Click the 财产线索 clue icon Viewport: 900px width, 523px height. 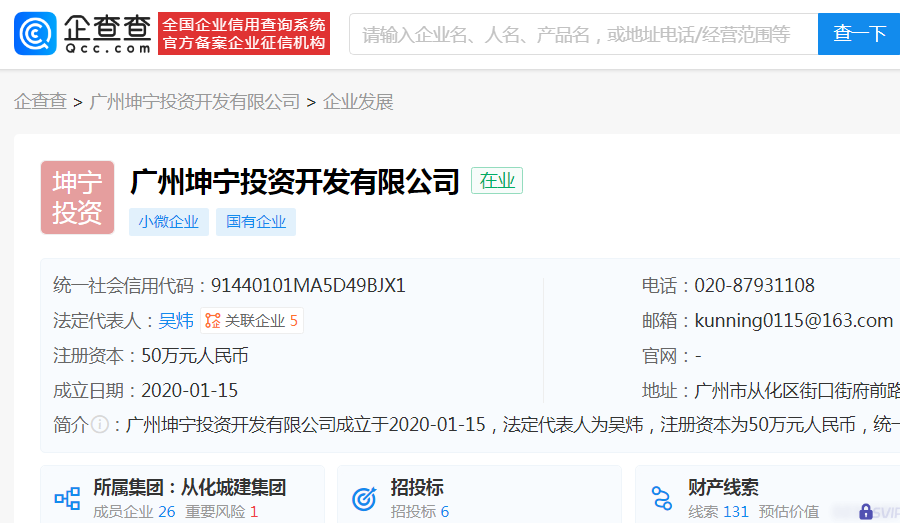pos(662,498)
